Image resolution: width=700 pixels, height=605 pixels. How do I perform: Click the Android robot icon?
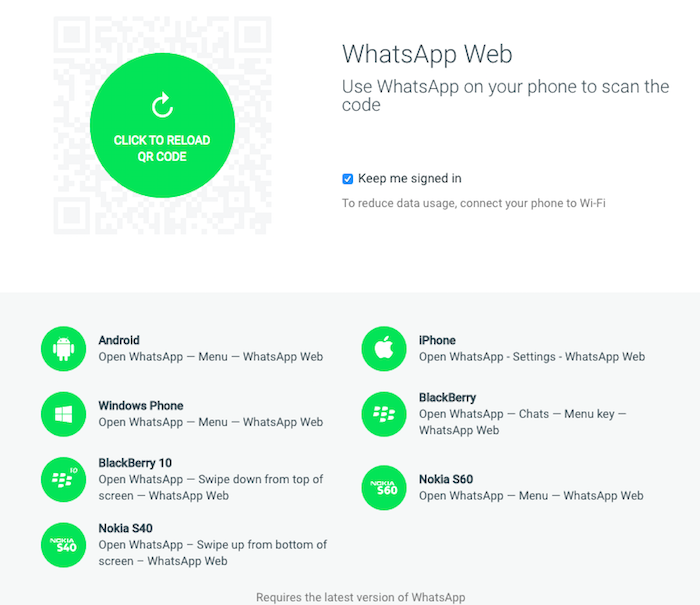pos(63,349)
